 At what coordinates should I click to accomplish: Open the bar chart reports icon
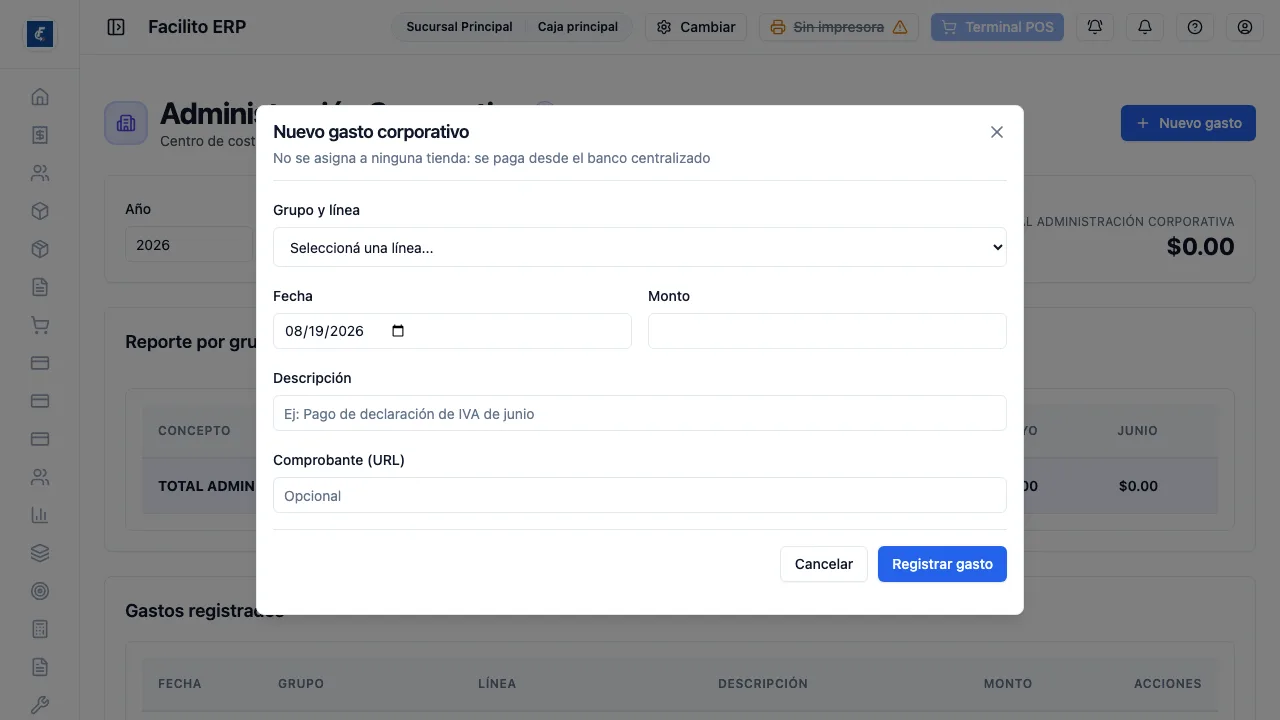pyautogui.click(x=40, y=515)
